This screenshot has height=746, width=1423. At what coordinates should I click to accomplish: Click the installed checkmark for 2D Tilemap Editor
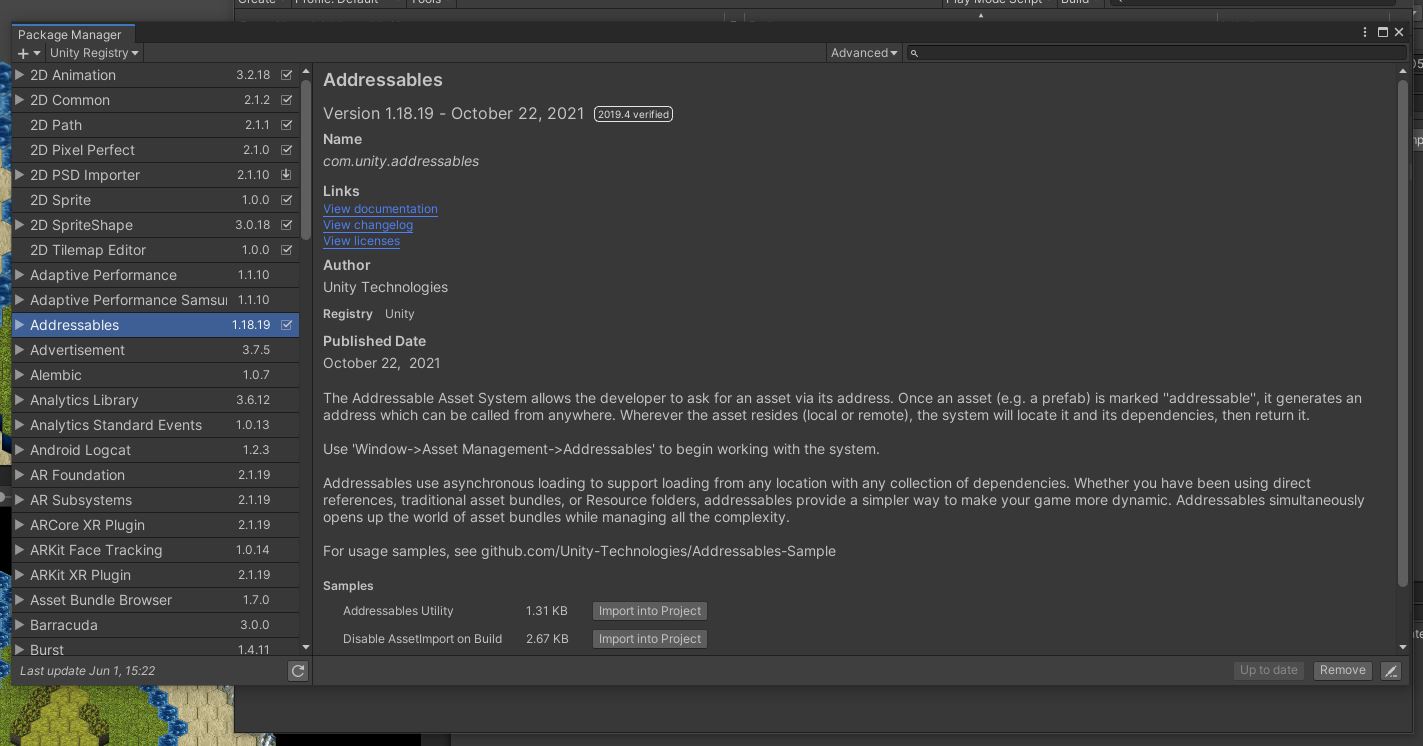pyautogui.click(x=287, y=250)
